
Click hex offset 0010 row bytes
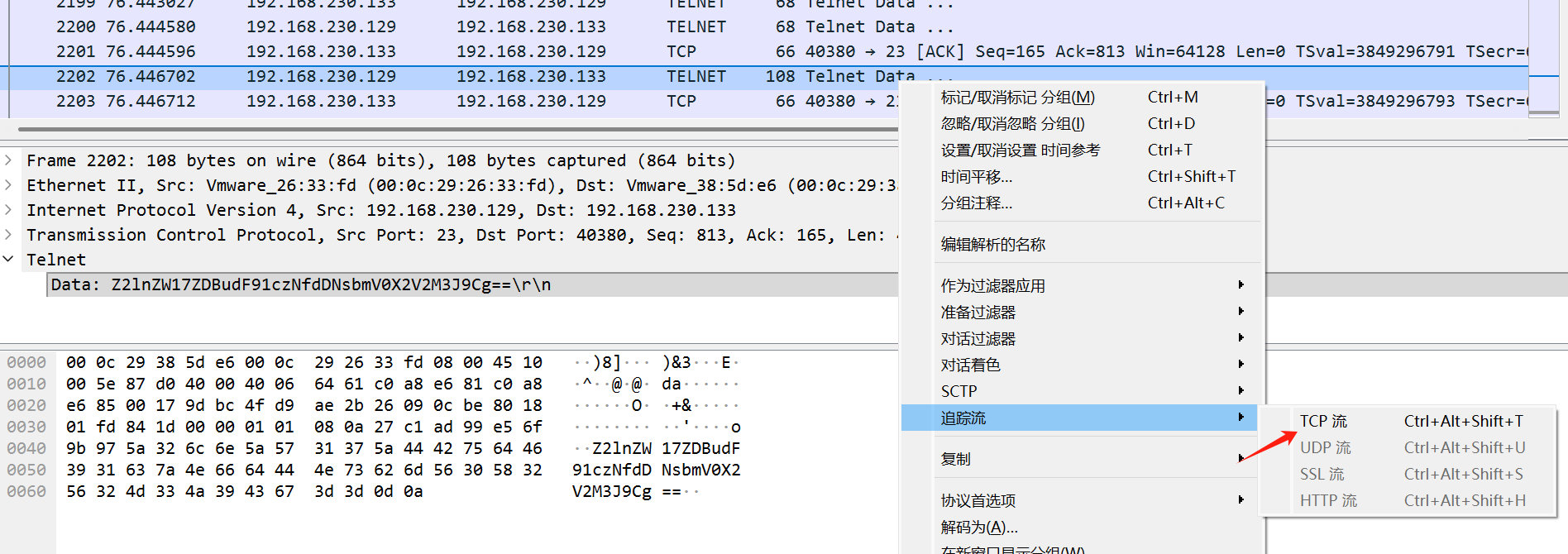coord(304,384)
